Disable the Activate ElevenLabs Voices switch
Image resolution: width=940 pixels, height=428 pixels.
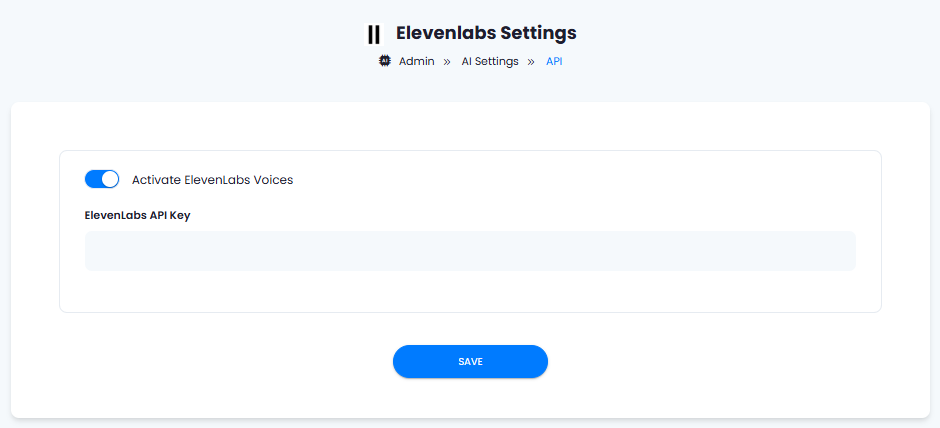pos(102,179)
